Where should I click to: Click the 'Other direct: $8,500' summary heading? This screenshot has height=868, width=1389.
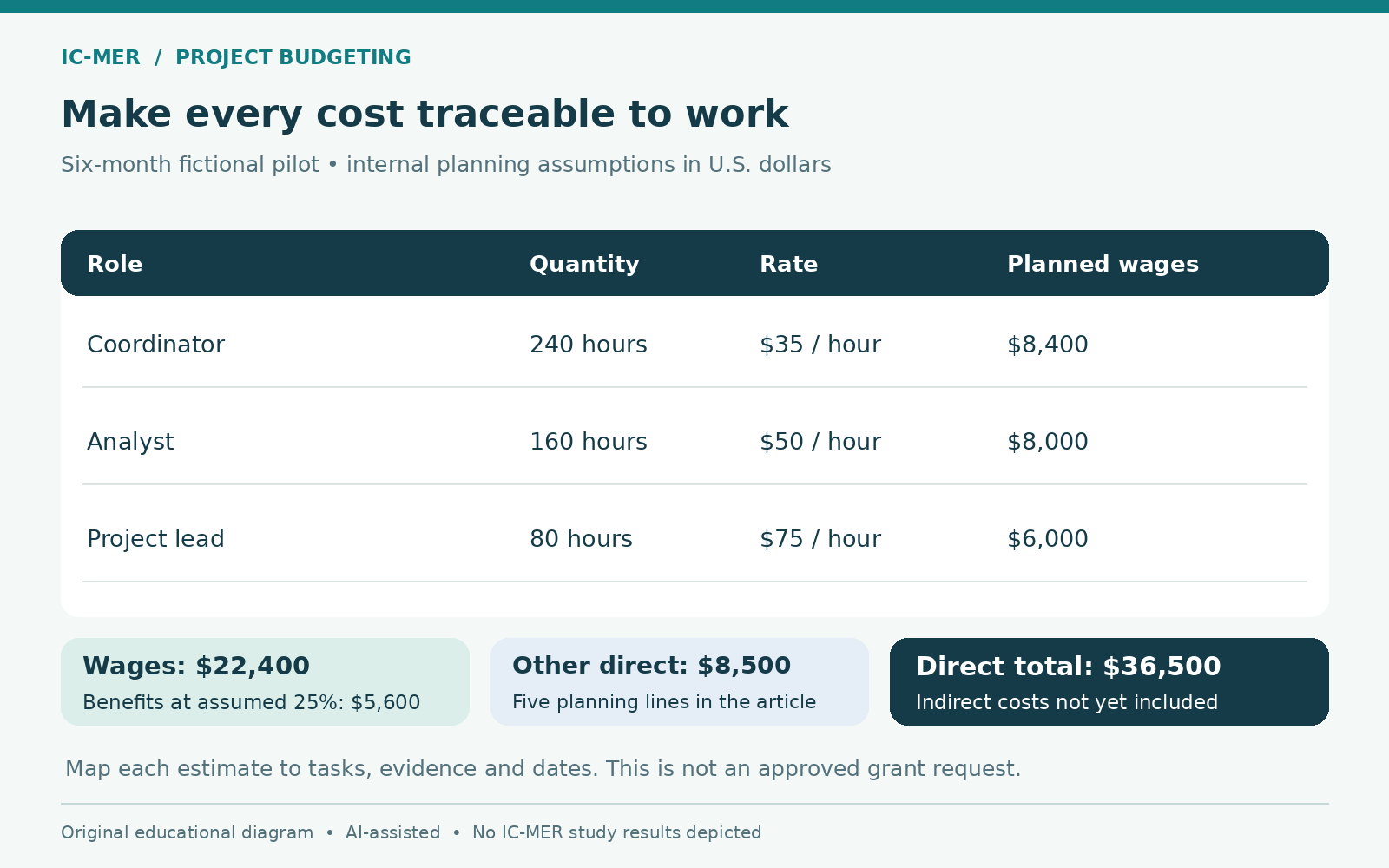[651, 666]
